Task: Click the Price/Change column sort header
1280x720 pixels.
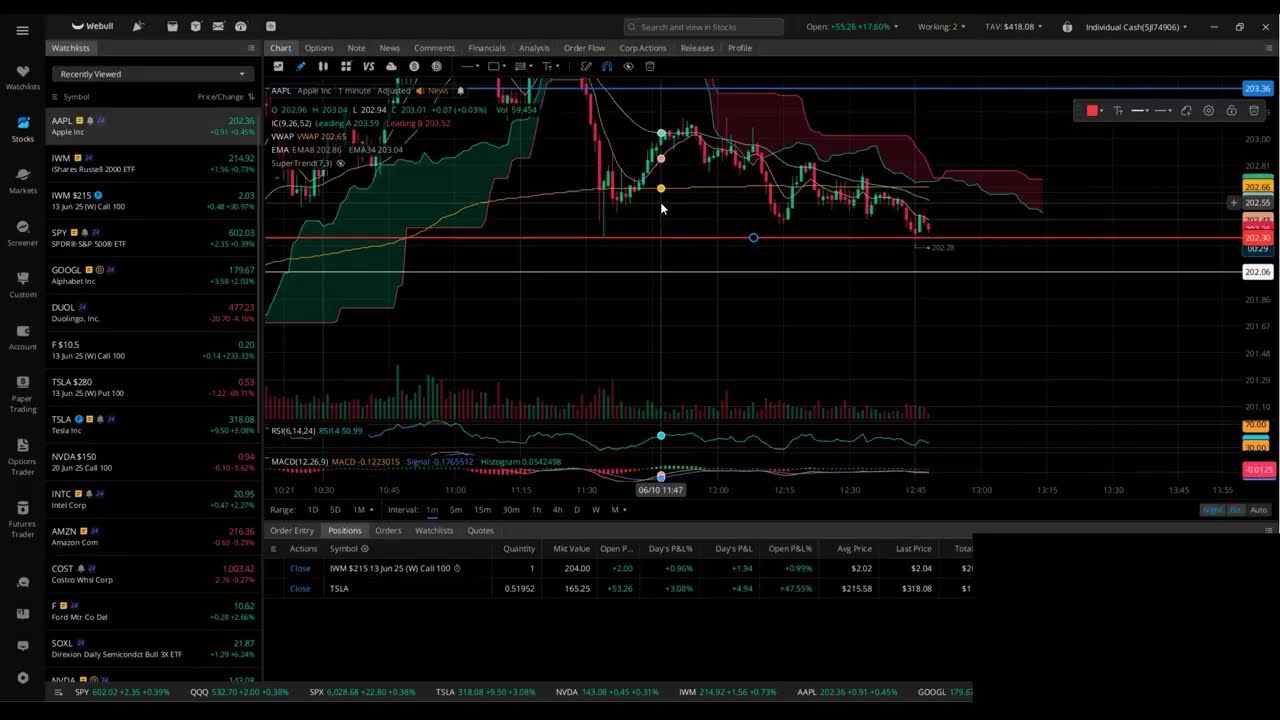Action: click(x=225, y=97)
